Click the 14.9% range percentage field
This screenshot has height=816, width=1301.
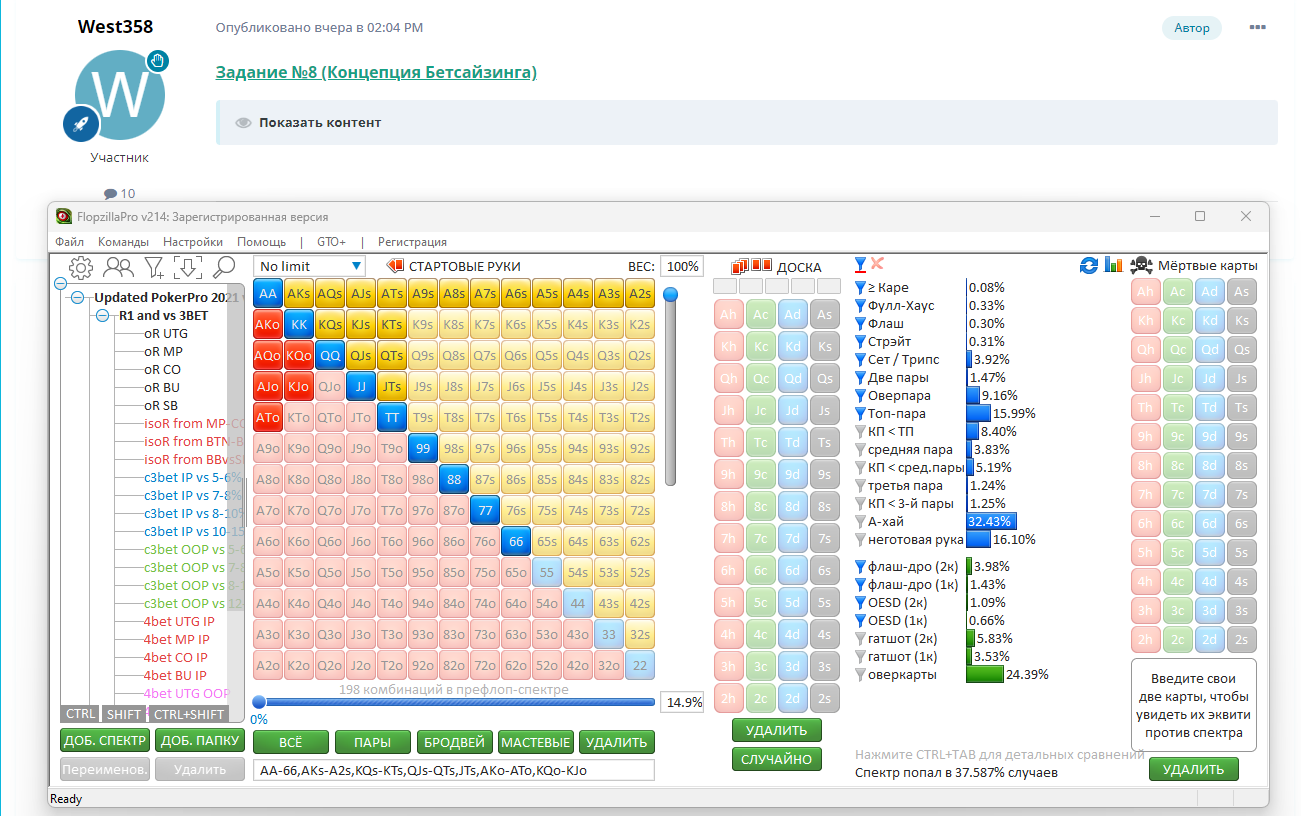tap(684, 702)
